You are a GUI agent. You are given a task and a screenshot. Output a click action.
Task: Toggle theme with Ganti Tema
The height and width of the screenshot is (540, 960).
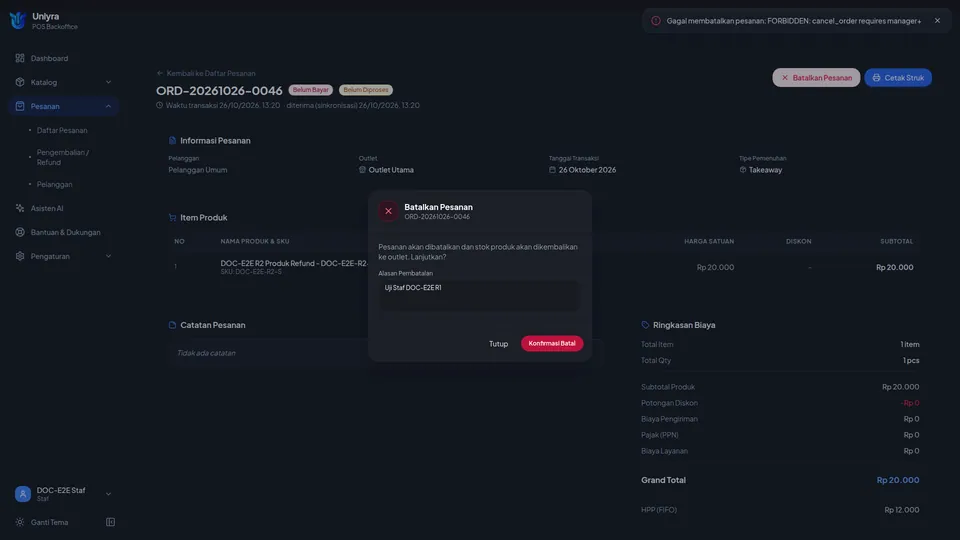[x=49, y=522]
